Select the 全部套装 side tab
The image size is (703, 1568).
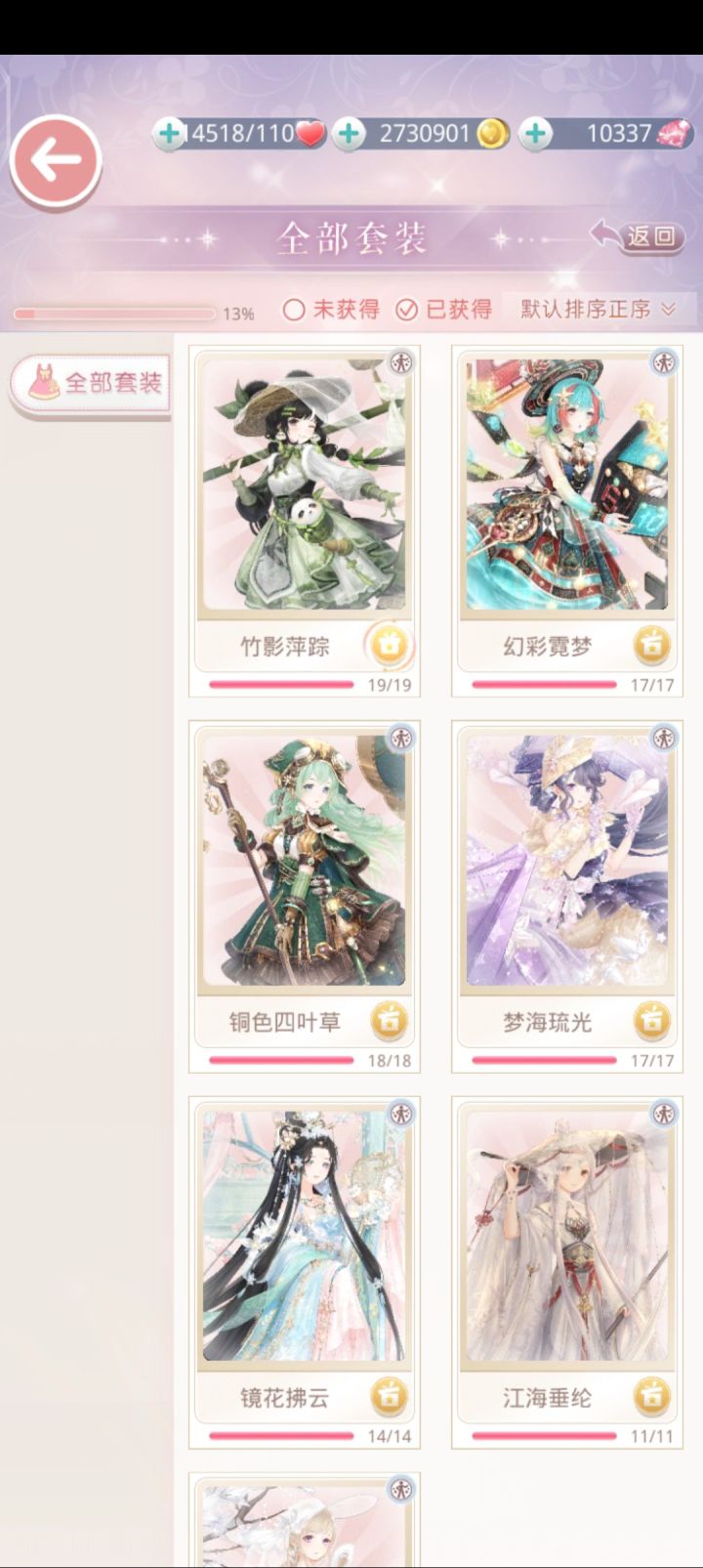[91, 382]
